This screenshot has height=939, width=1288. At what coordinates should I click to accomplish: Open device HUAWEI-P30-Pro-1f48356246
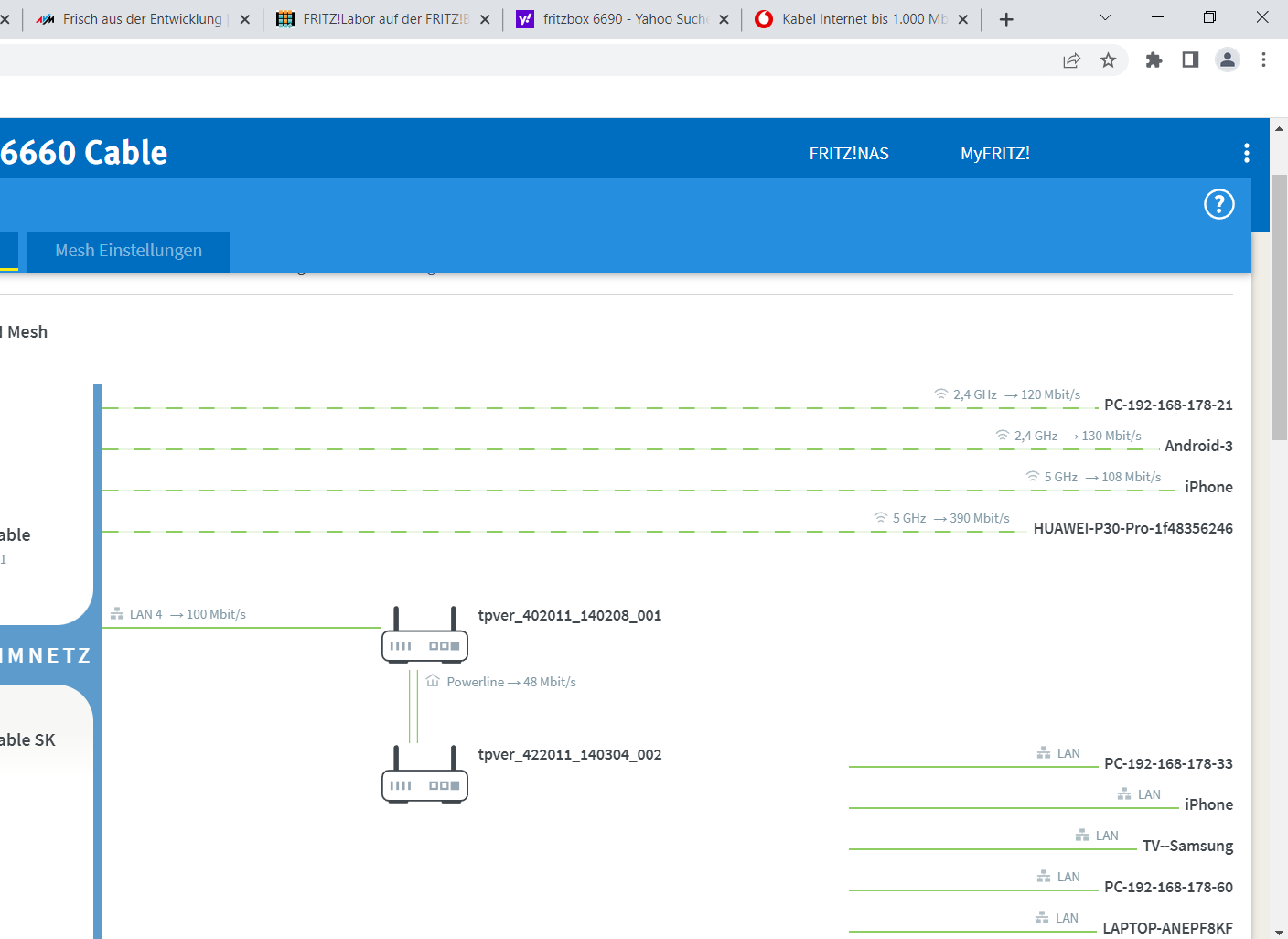(1132, 528)
